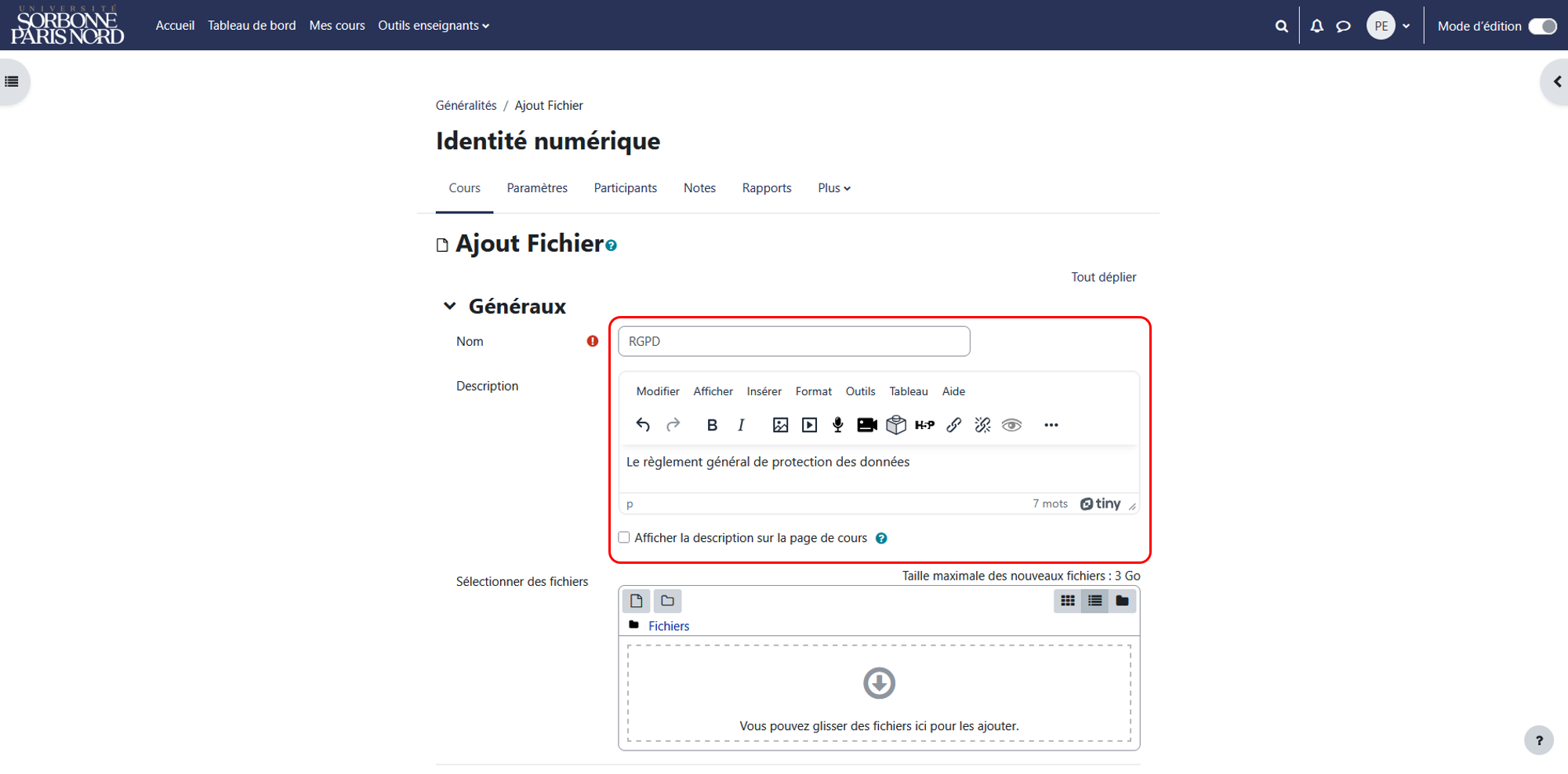Toggle the Mode d'édition switch
This screenshot has width=1568, height=774.
[1542, 26]
